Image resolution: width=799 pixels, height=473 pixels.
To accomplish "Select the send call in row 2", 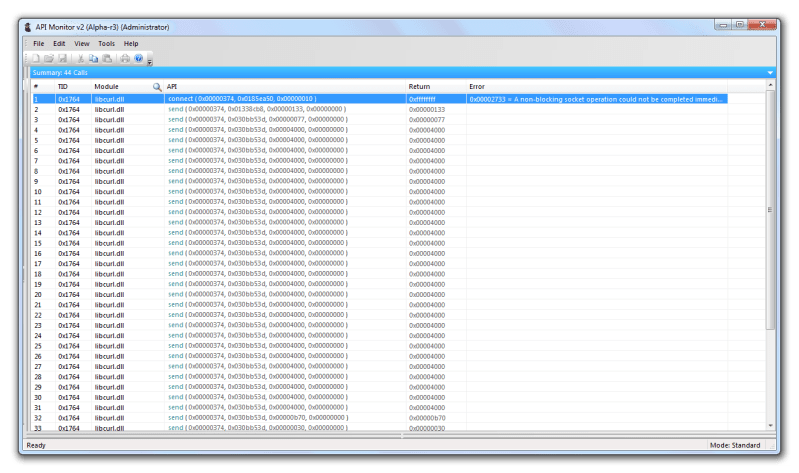I will (x=257, y=109).
